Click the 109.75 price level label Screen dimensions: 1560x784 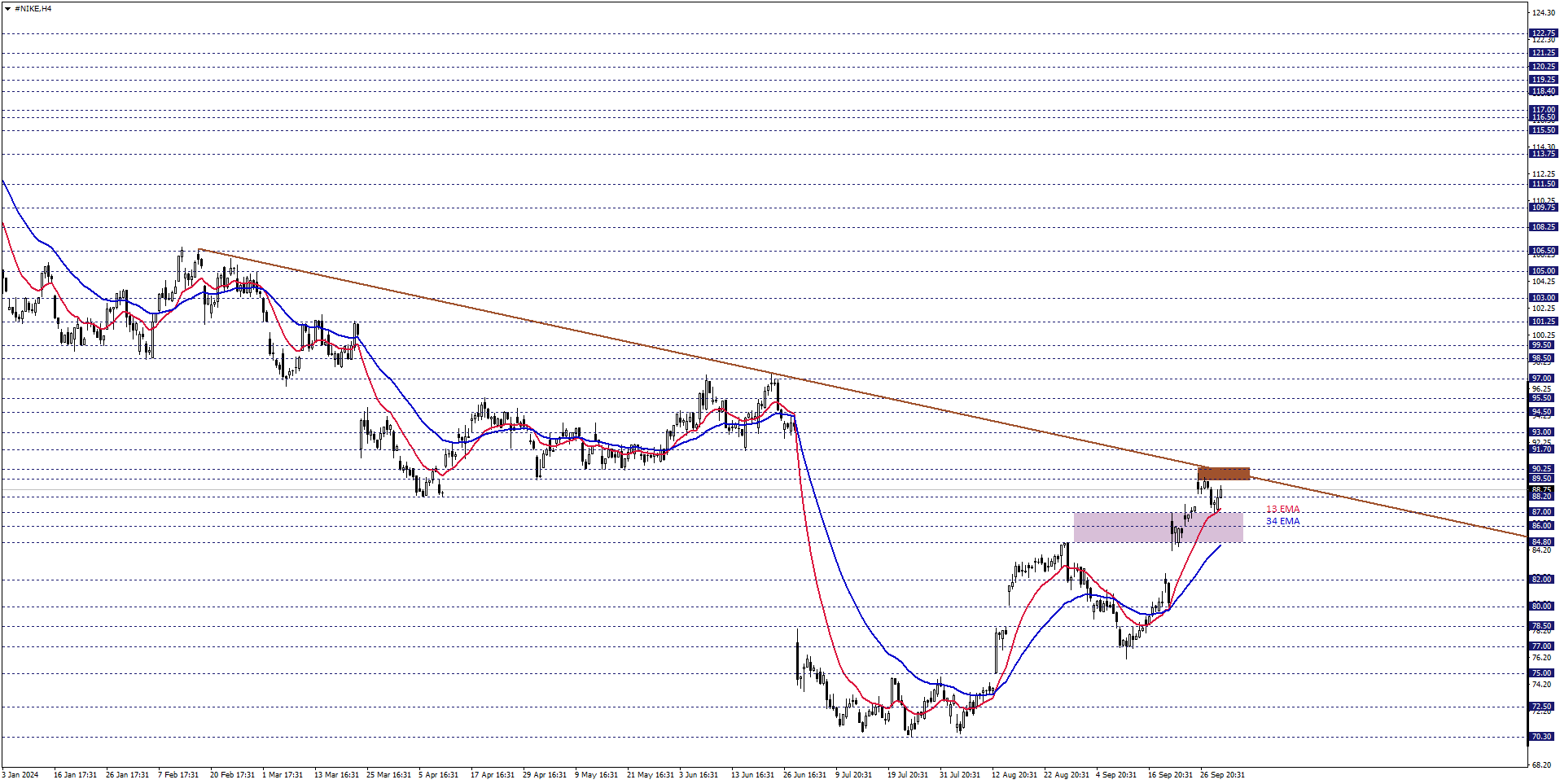click(x=1543, y=208)
